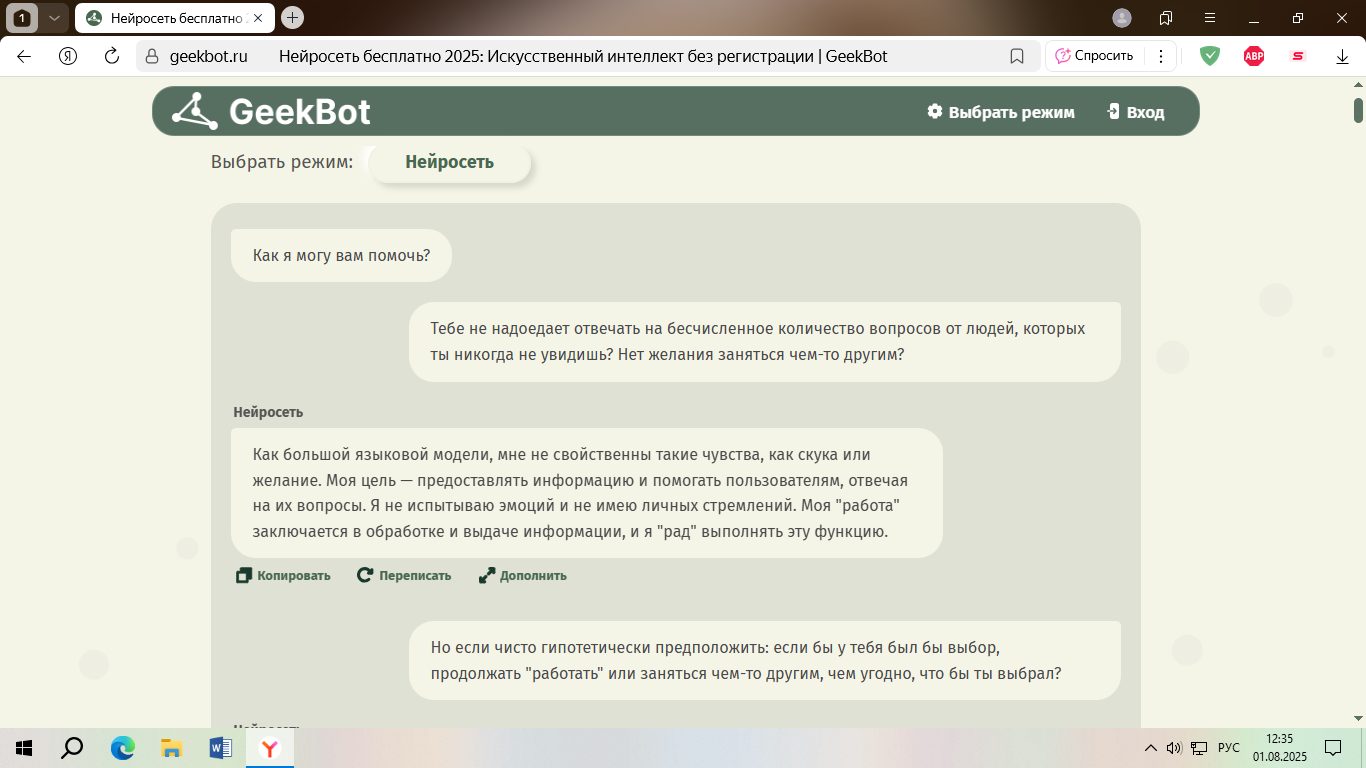Open Microsoft Word from the taskbar
Image resolution: width=1366 pixels, height=768 pixels.
coord(220,748)
